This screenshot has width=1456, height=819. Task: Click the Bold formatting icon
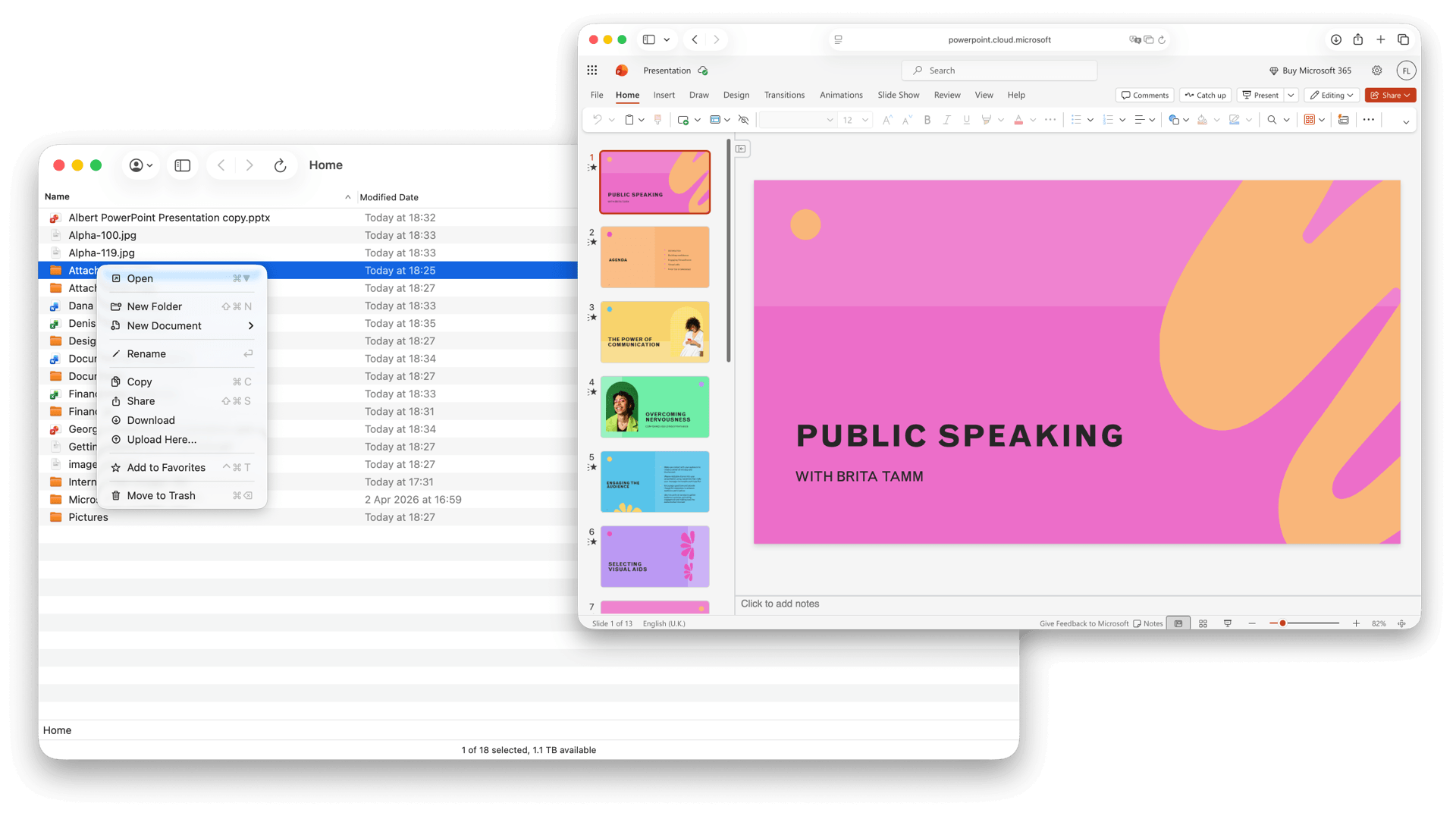pos(927,120)
